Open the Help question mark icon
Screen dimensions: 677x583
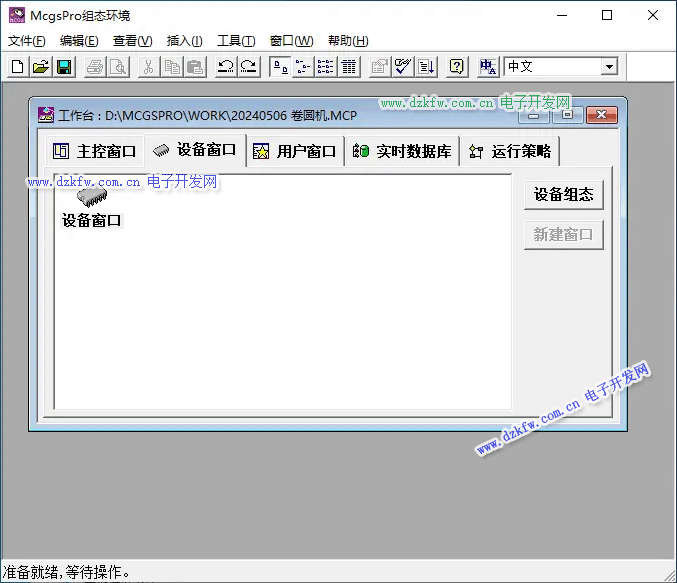[457, 67]
